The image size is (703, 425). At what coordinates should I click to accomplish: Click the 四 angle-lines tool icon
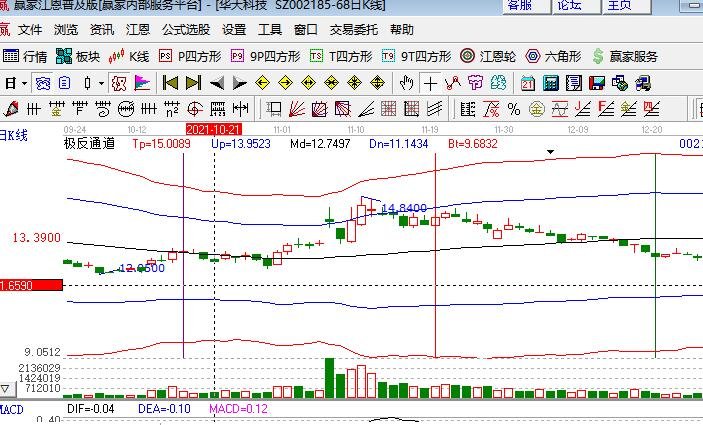pyautogui.click(x=651, y=109)
